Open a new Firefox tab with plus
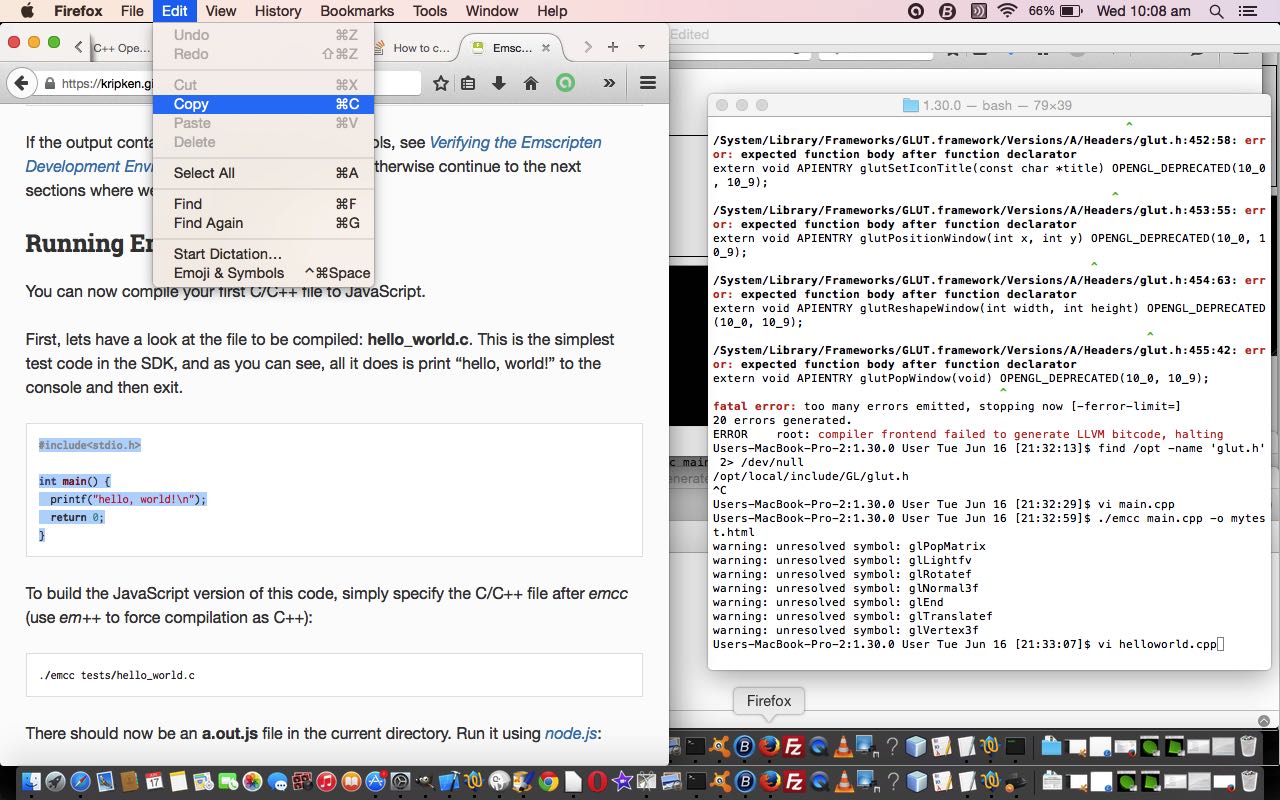Viewport: 1280px width, 800px height. click(x=613, y=47)
